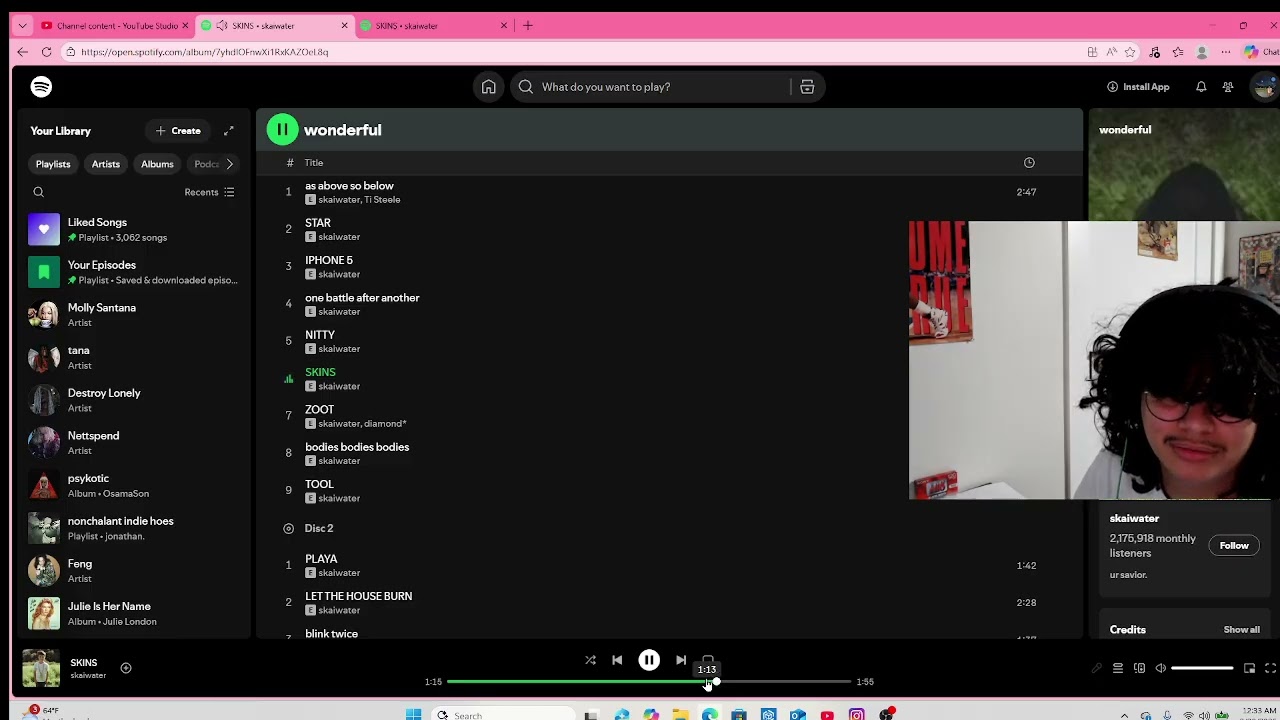Open the miniplayer icon
Screen dimensions: 1280x720
(x=1249, y=668)
